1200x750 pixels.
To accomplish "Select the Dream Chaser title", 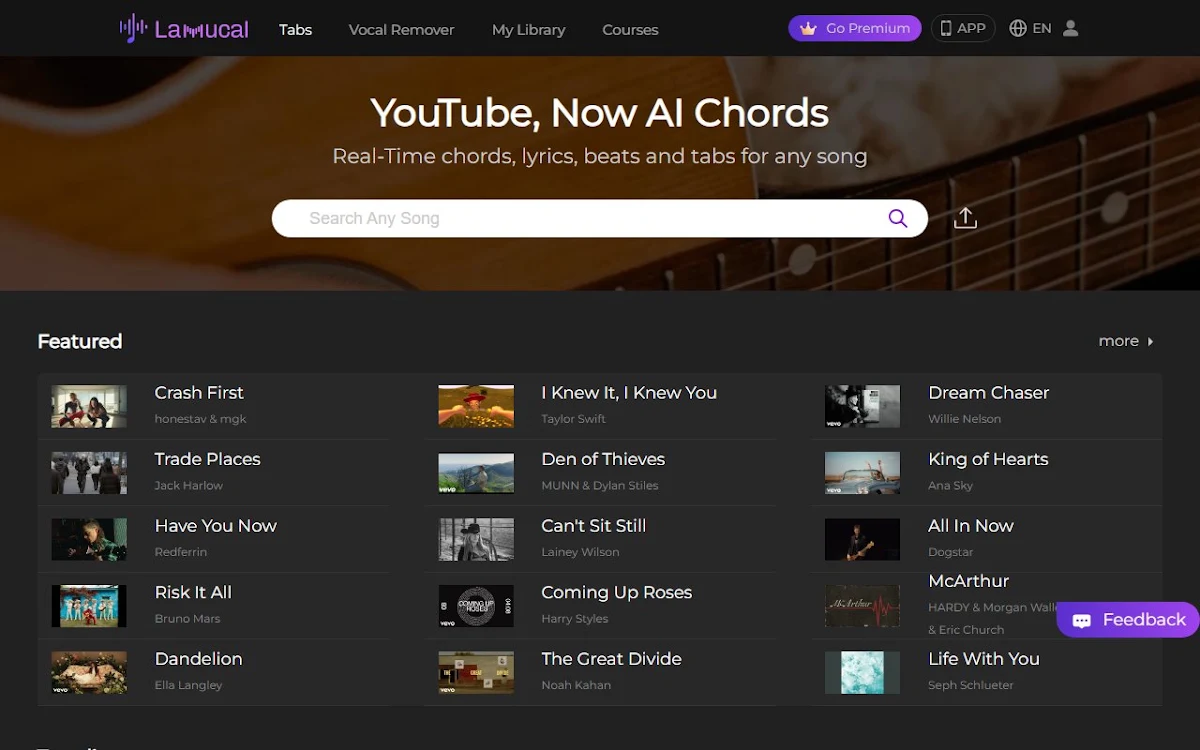I will tap(988, 393).
